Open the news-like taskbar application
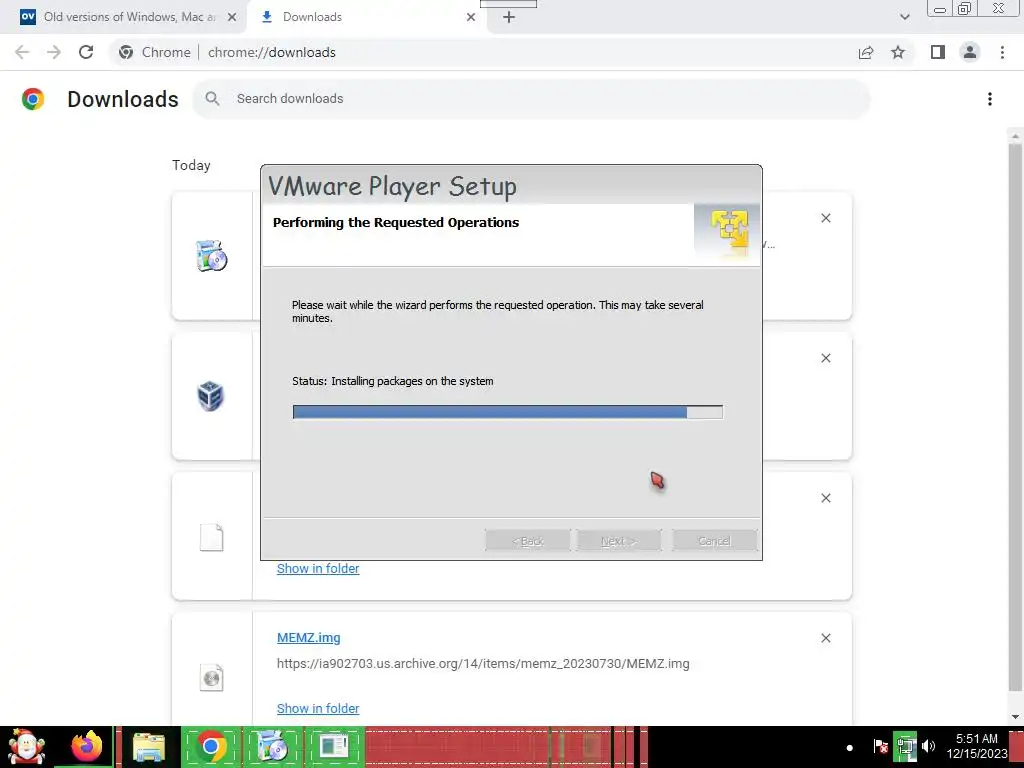 tap(333, 747)
